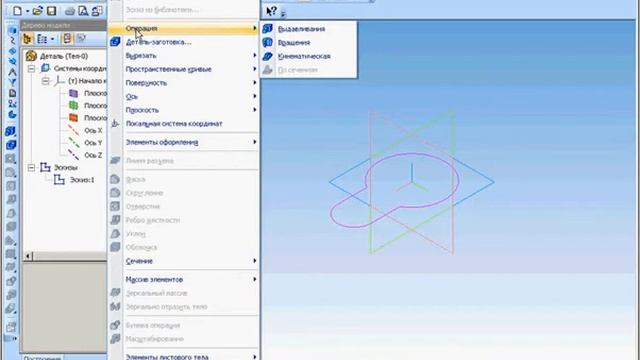
Task: Create a new document with the blank page icon
Action: coord(17,11)
